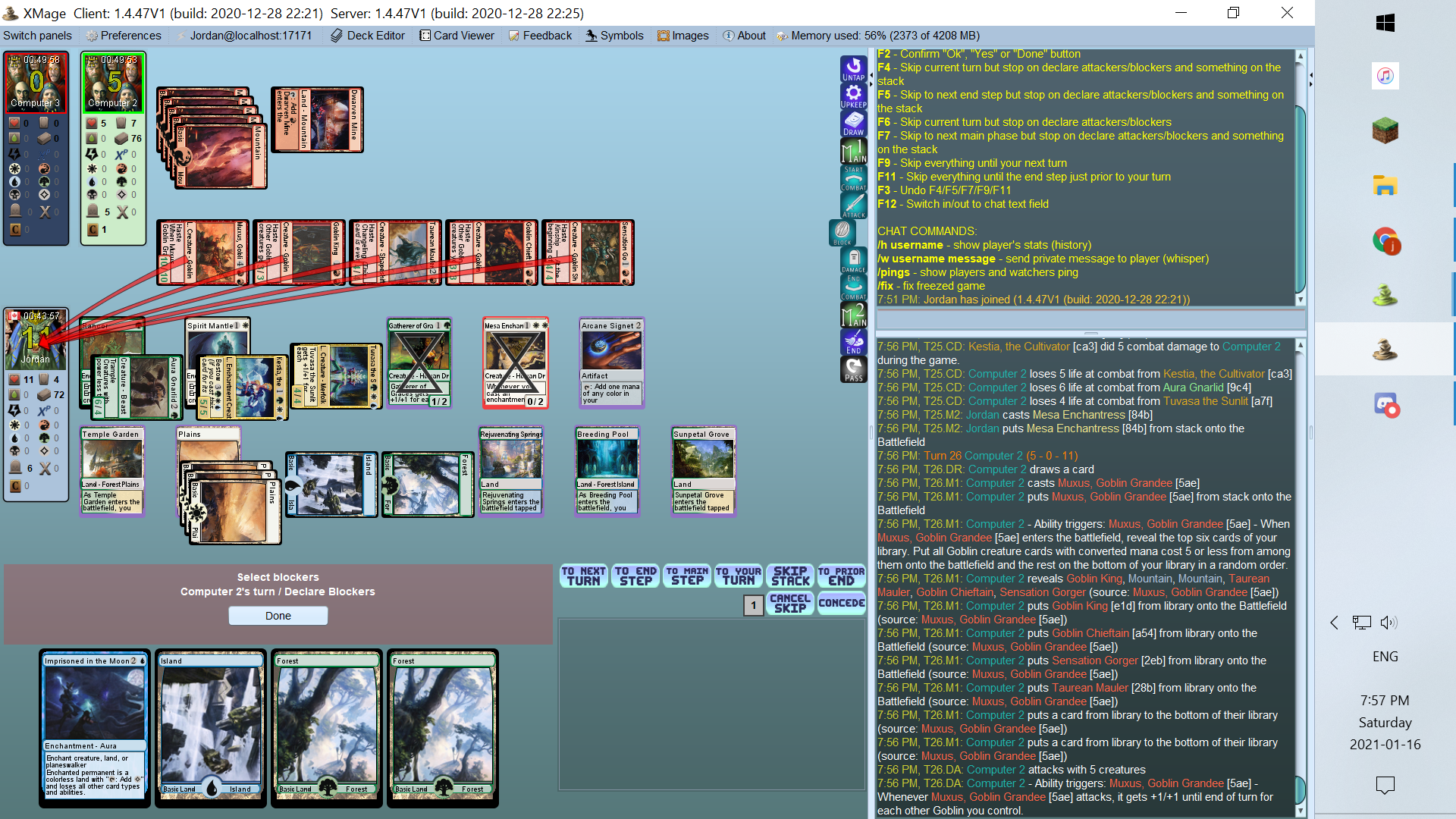Click the Concede button
Viewport: 1456px width, 819px height.
coord(841,603)
